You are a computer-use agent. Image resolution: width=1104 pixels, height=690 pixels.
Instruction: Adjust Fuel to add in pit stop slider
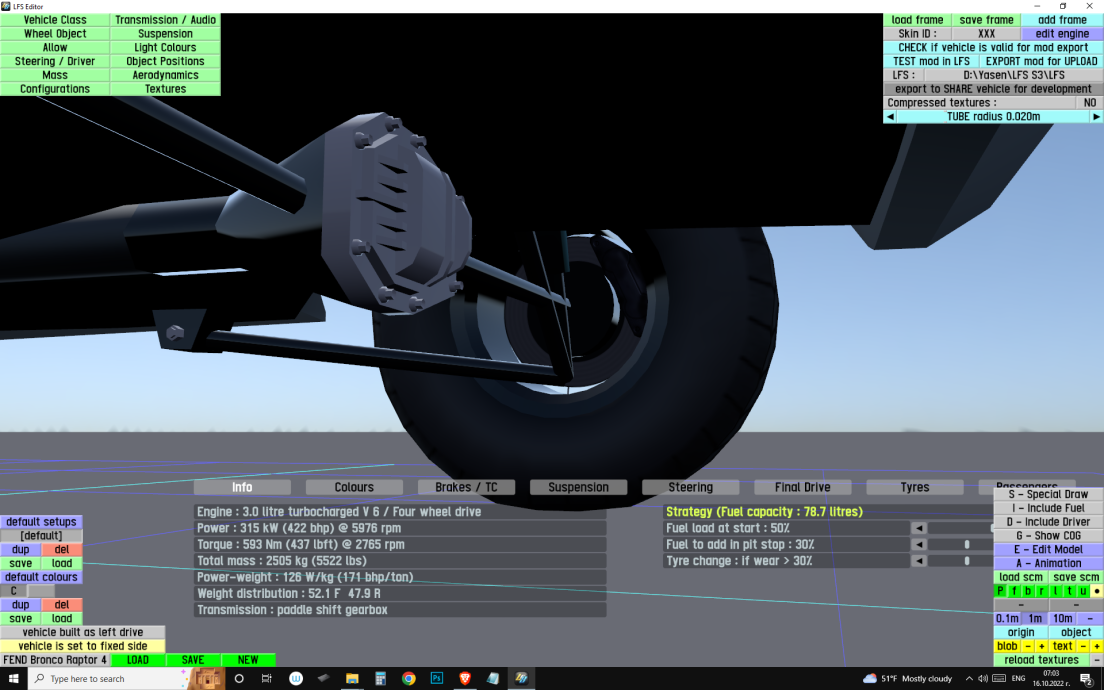click(x=966, y=544)
